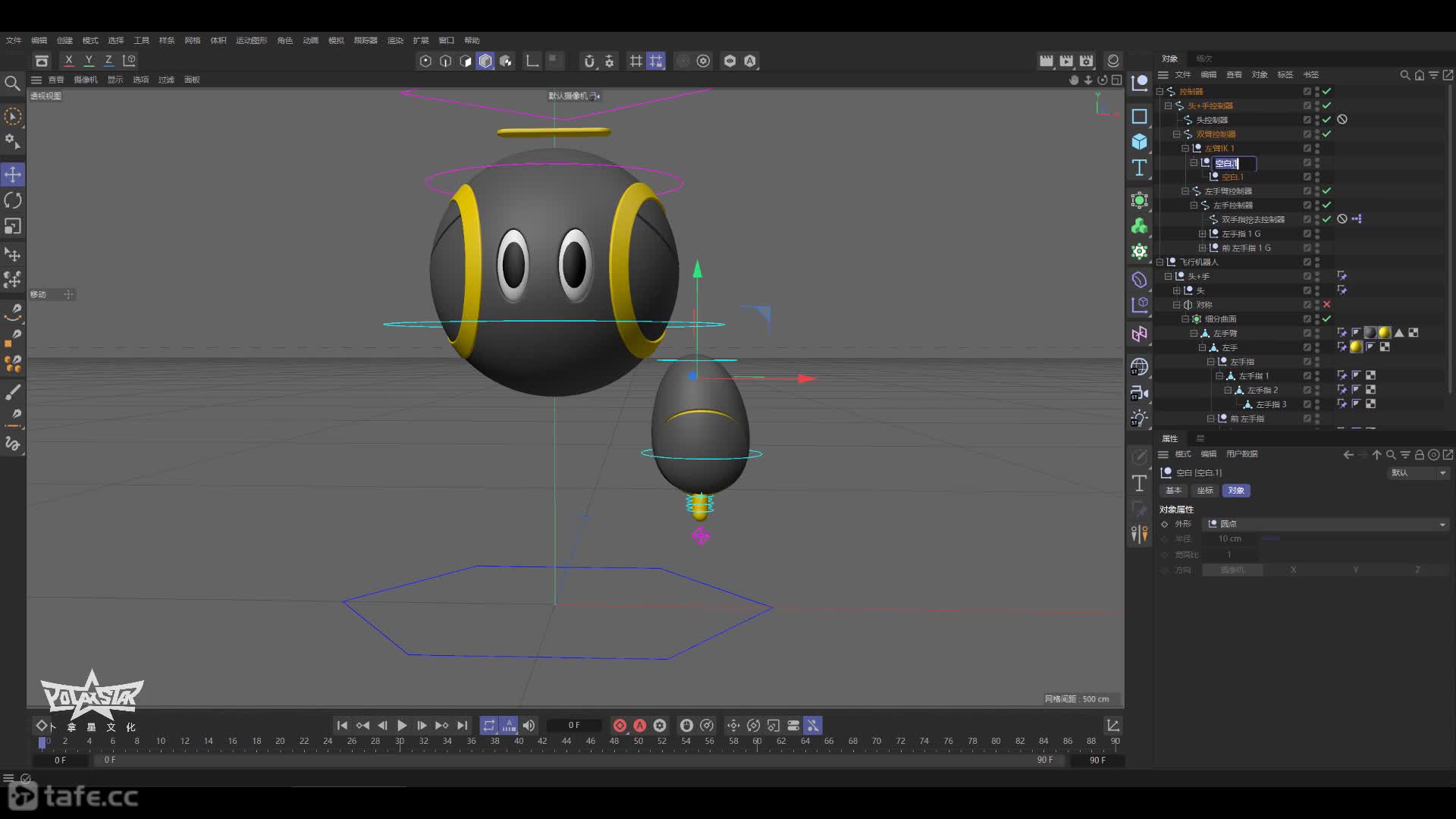
Task: Toggle the green check on 细分曲面 row
Action: pos(1327,319)
